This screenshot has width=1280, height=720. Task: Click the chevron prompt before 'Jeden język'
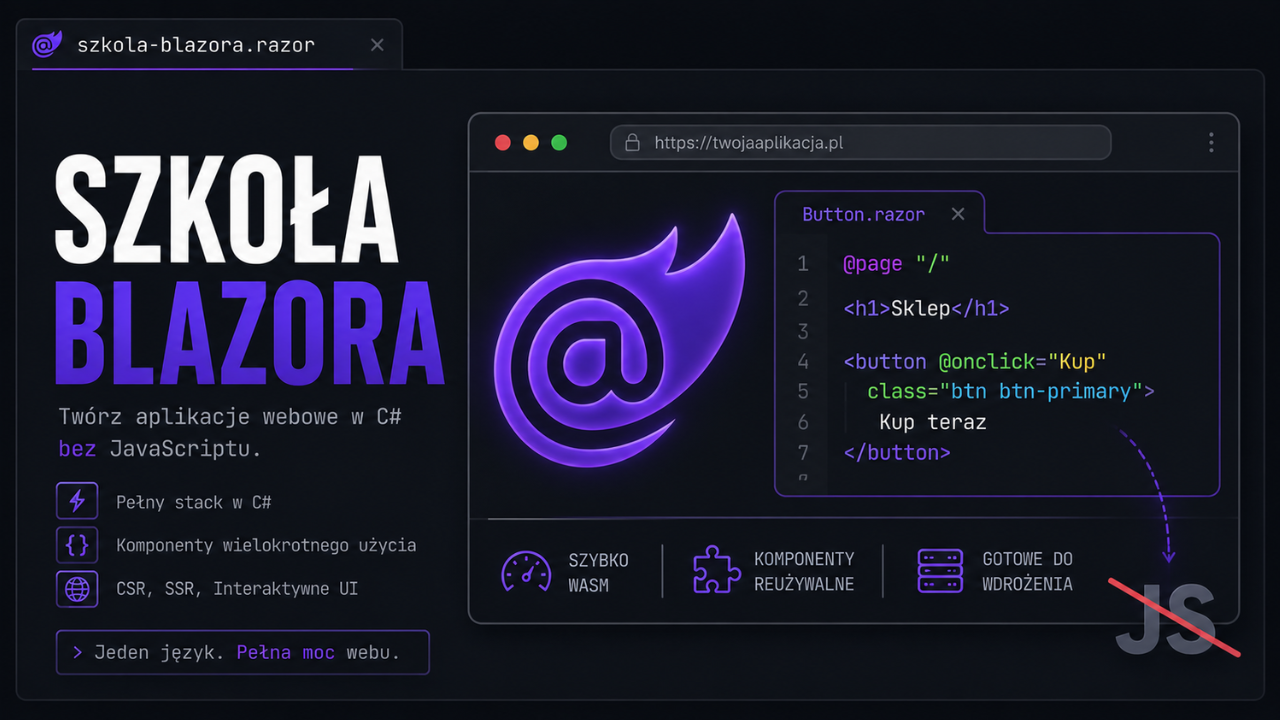tap(78, 653)
